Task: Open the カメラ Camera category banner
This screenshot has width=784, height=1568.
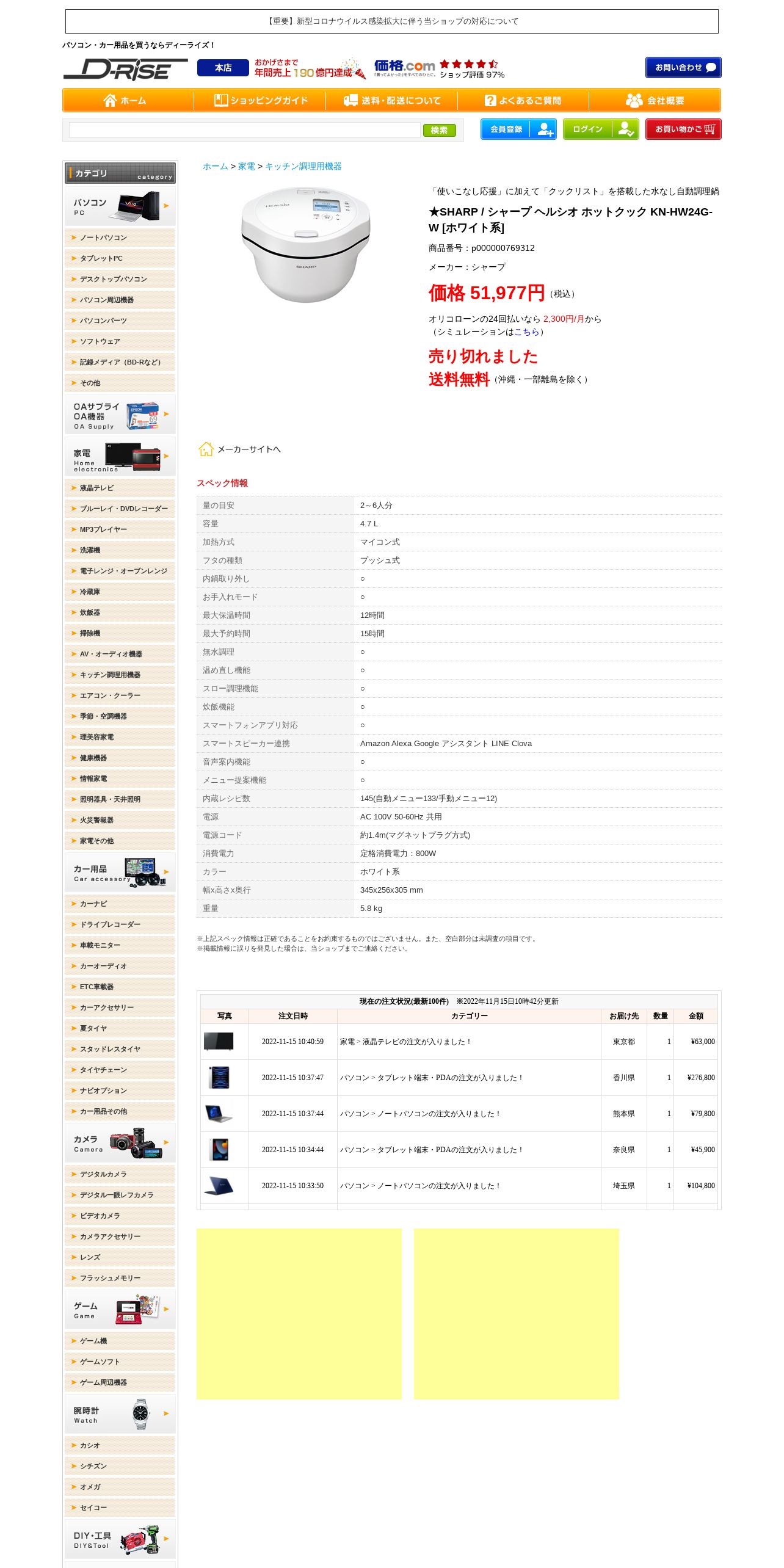Action: 120,1143
